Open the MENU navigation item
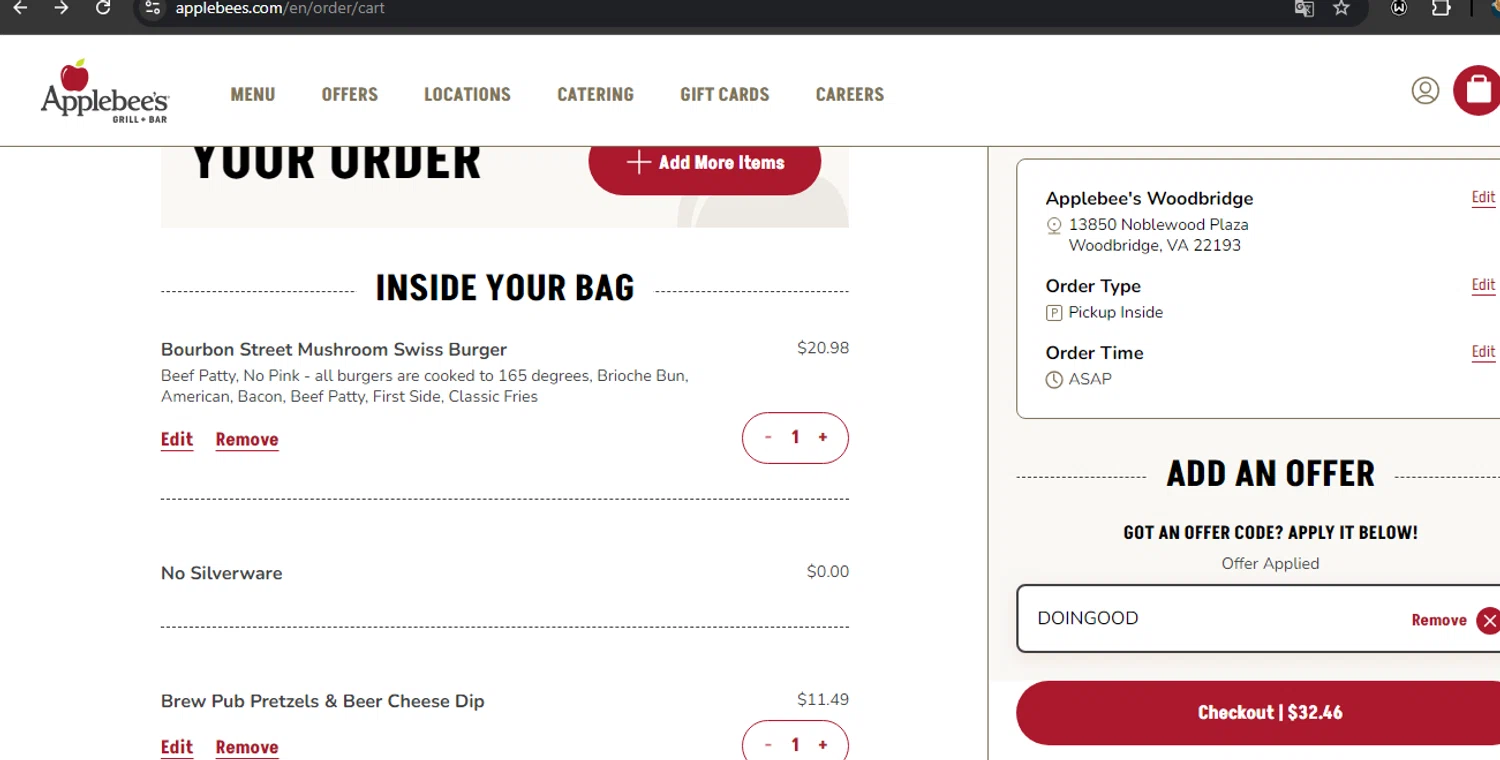The image size is (1500, 760). (253, 94)
